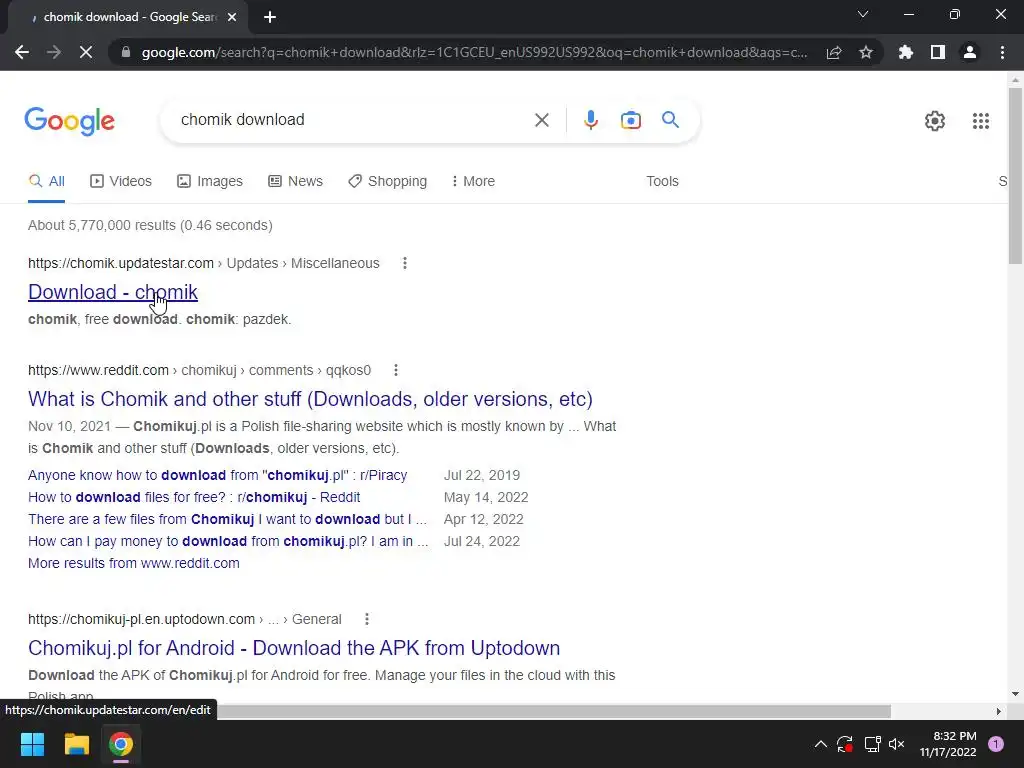Screen dimensions: 1024x768
Task: Click the horizontal scrollbar thumb
Action: (x=554, y=711)
